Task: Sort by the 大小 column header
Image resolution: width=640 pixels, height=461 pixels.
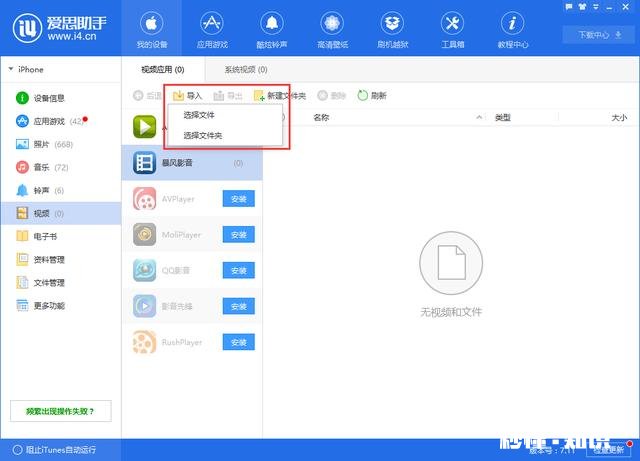Action: coord(619,118)
